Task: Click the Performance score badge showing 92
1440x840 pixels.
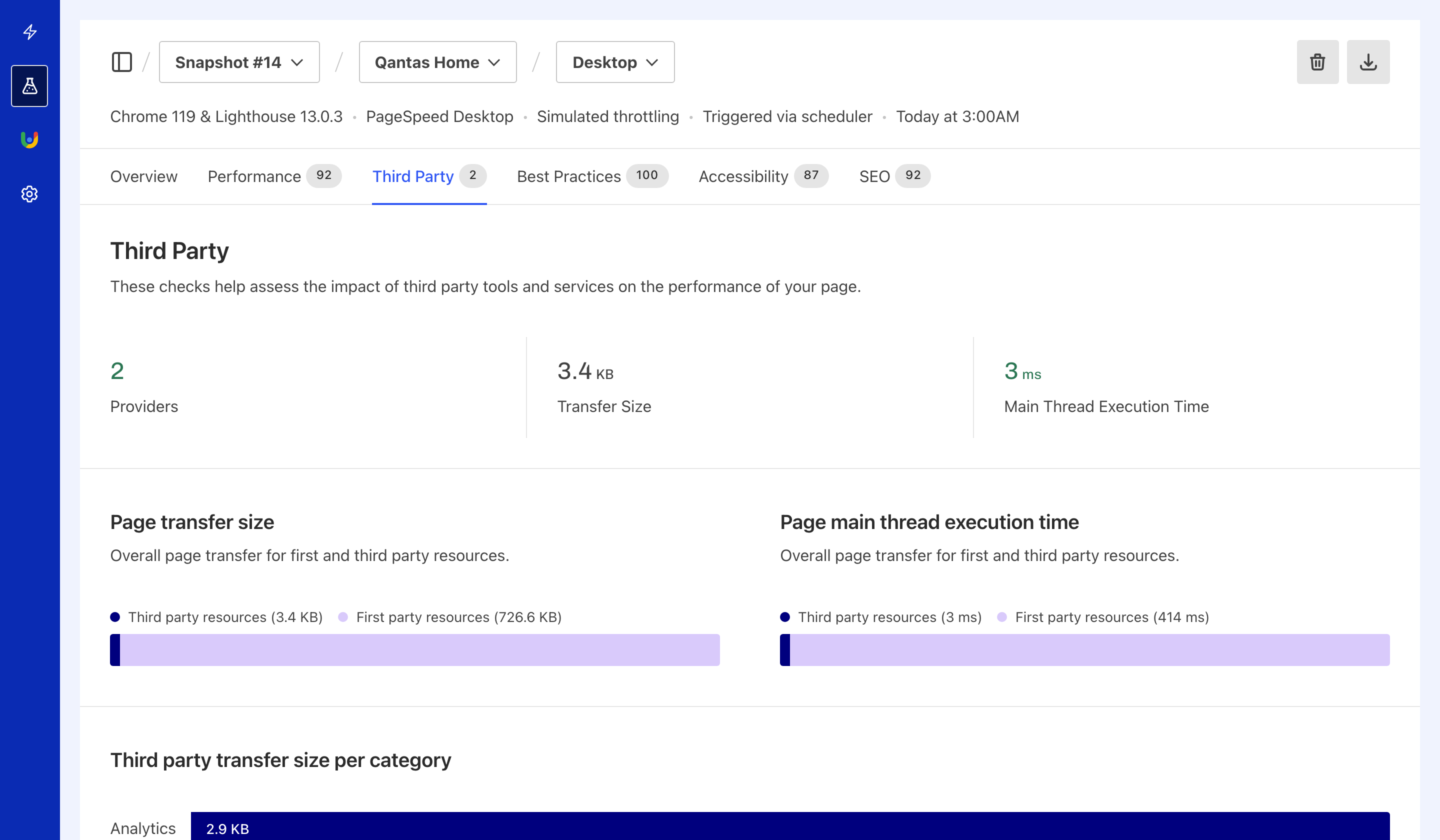Action: (323, 176)
